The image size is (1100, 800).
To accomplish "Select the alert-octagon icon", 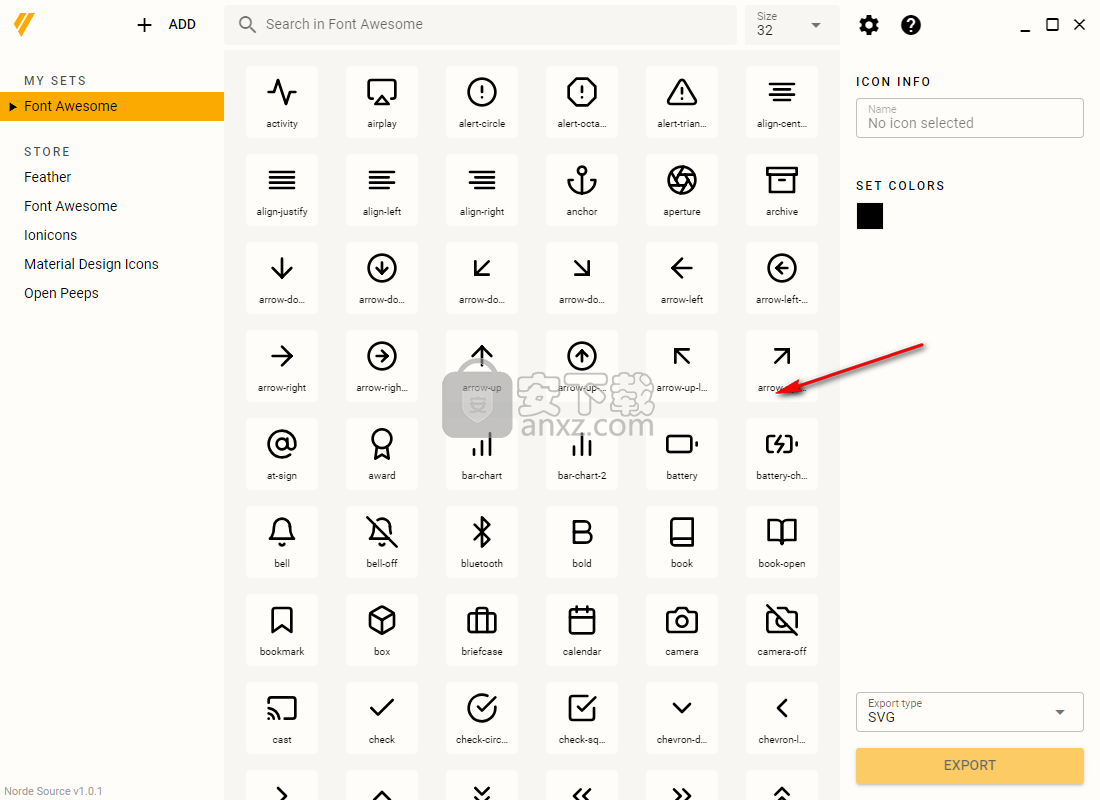I will point(582,102).
